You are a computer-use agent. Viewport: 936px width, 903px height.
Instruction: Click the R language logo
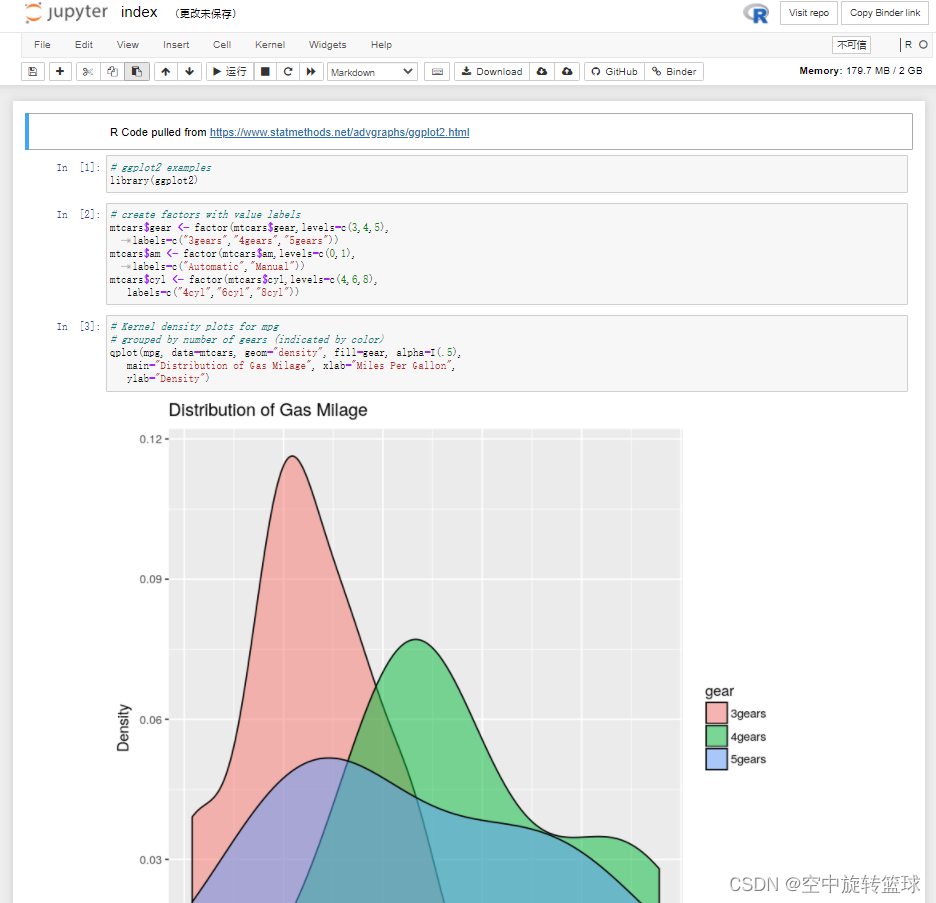coord(756,13)
